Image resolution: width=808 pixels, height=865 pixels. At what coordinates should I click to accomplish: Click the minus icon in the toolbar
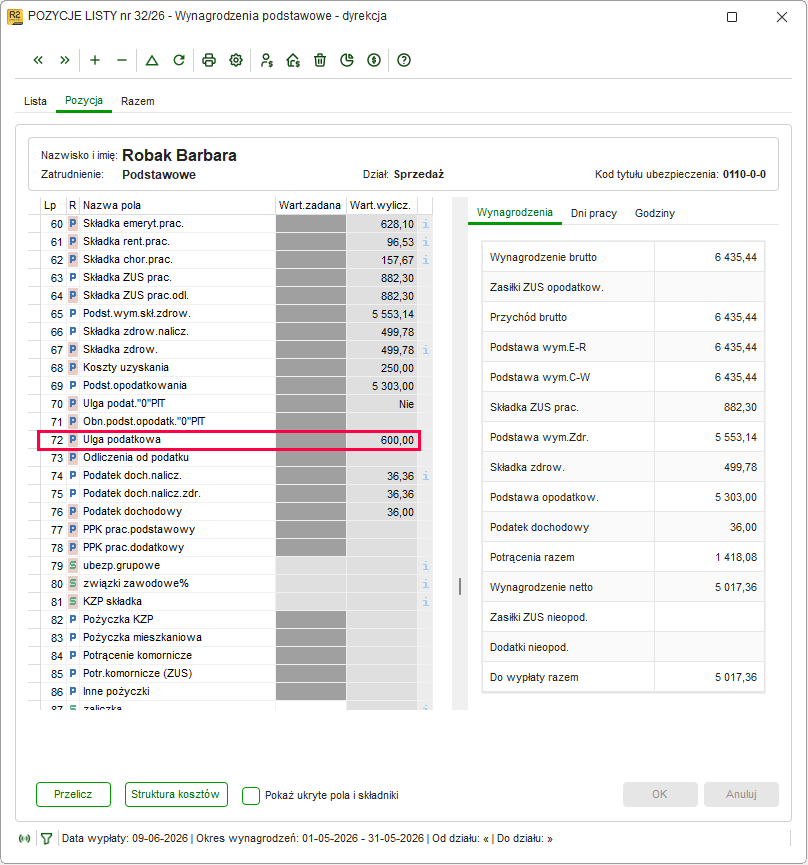[122, 60]
